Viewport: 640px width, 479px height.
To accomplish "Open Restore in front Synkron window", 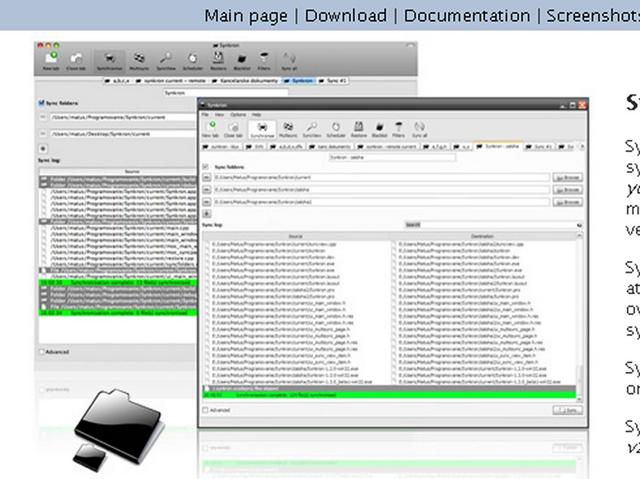I will [358, 129].
